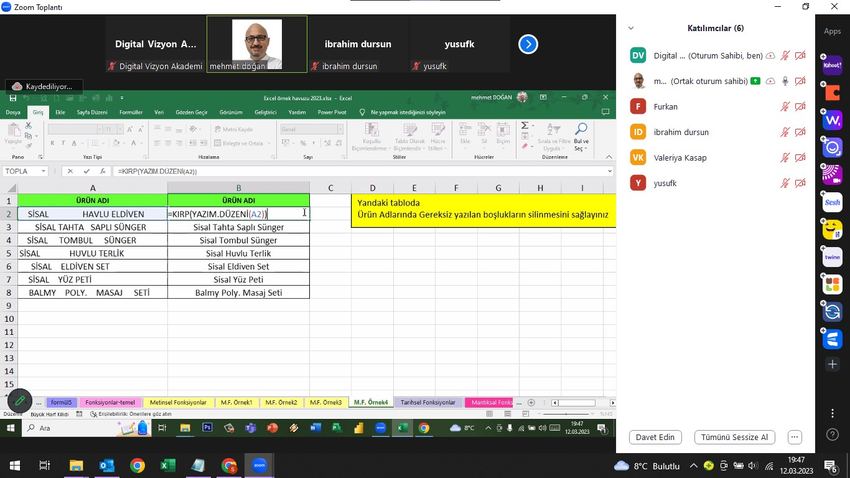Viewport: 850px width, 478px height.
Task: Add new sheet with plus icon
Action: point(531,403)
